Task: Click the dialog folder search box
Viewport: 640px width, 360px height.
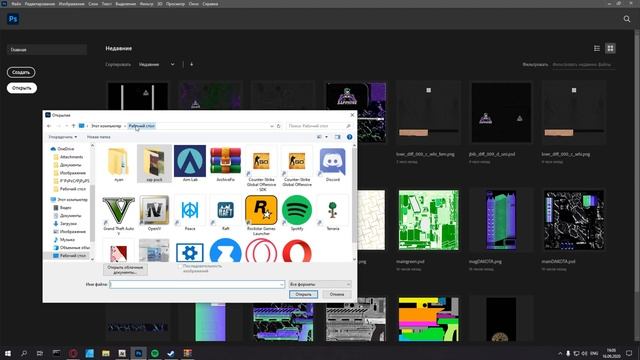Action: click(x=319, y=126)
